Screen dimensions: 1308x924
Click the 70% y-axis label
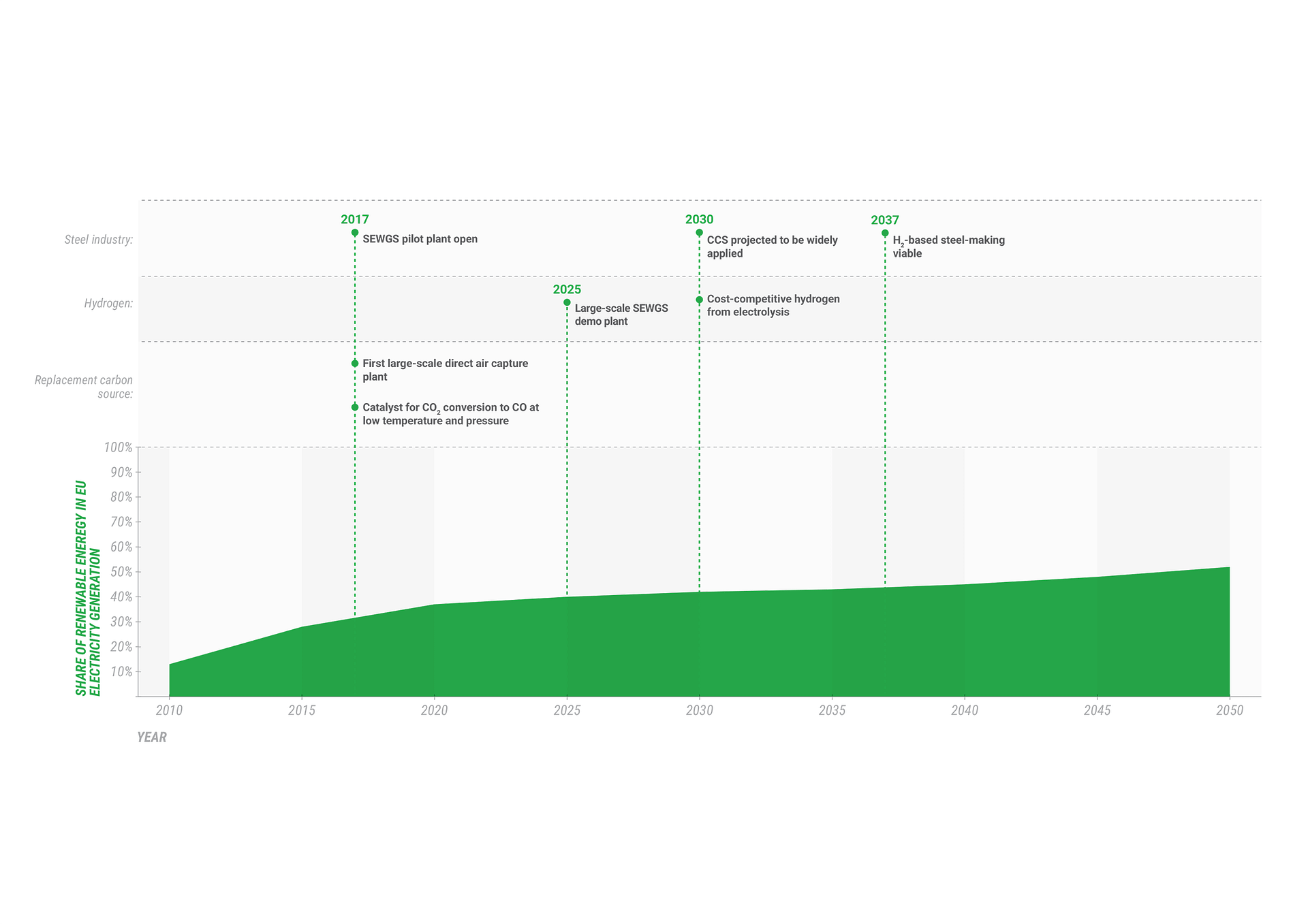121,522
